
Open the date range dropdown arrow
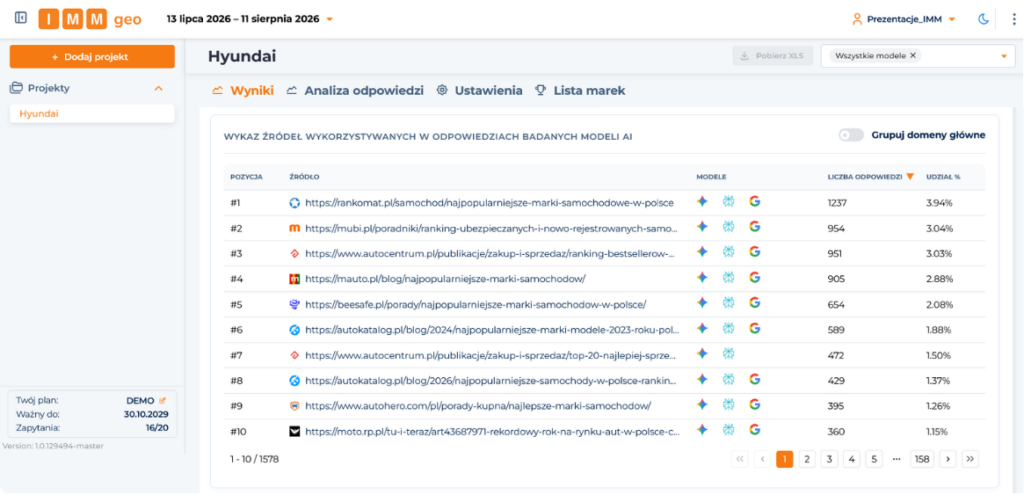coord(329,19)
